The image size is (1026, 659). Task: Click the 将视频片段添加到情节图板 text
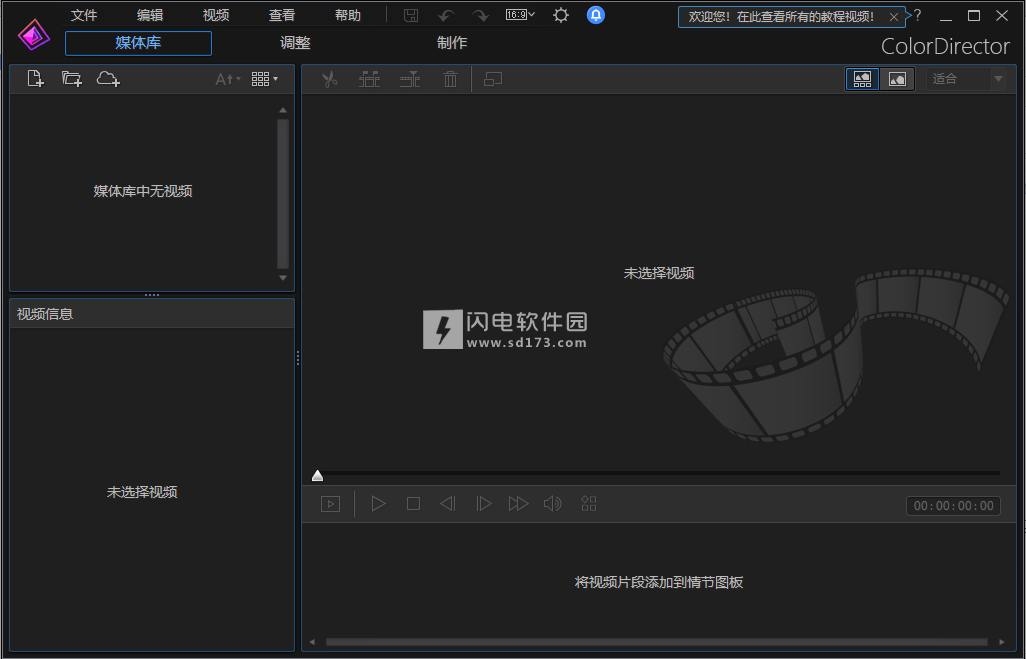(x=659, y=582)
